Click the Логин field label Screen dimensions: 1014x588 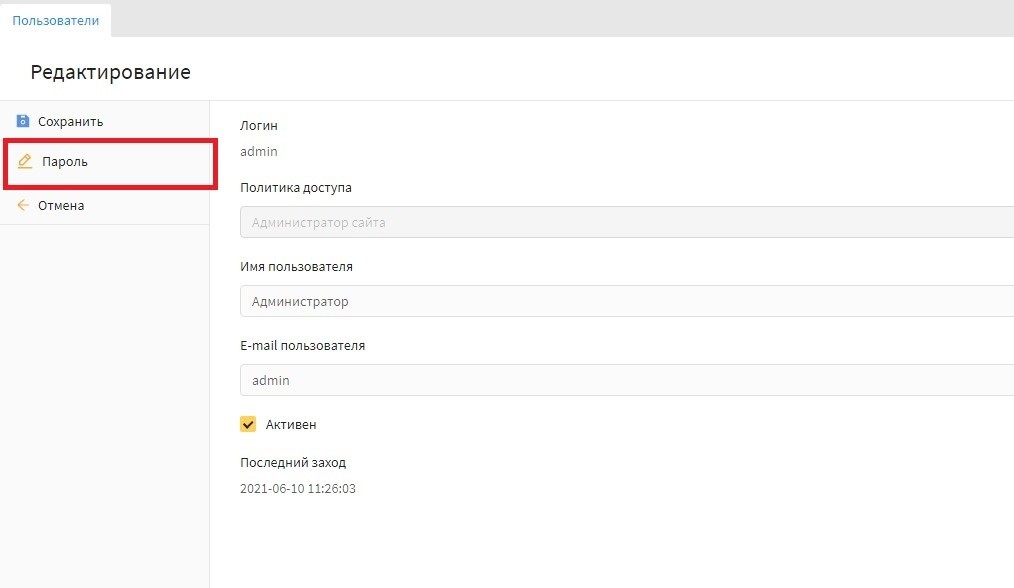tap(259, 126)
